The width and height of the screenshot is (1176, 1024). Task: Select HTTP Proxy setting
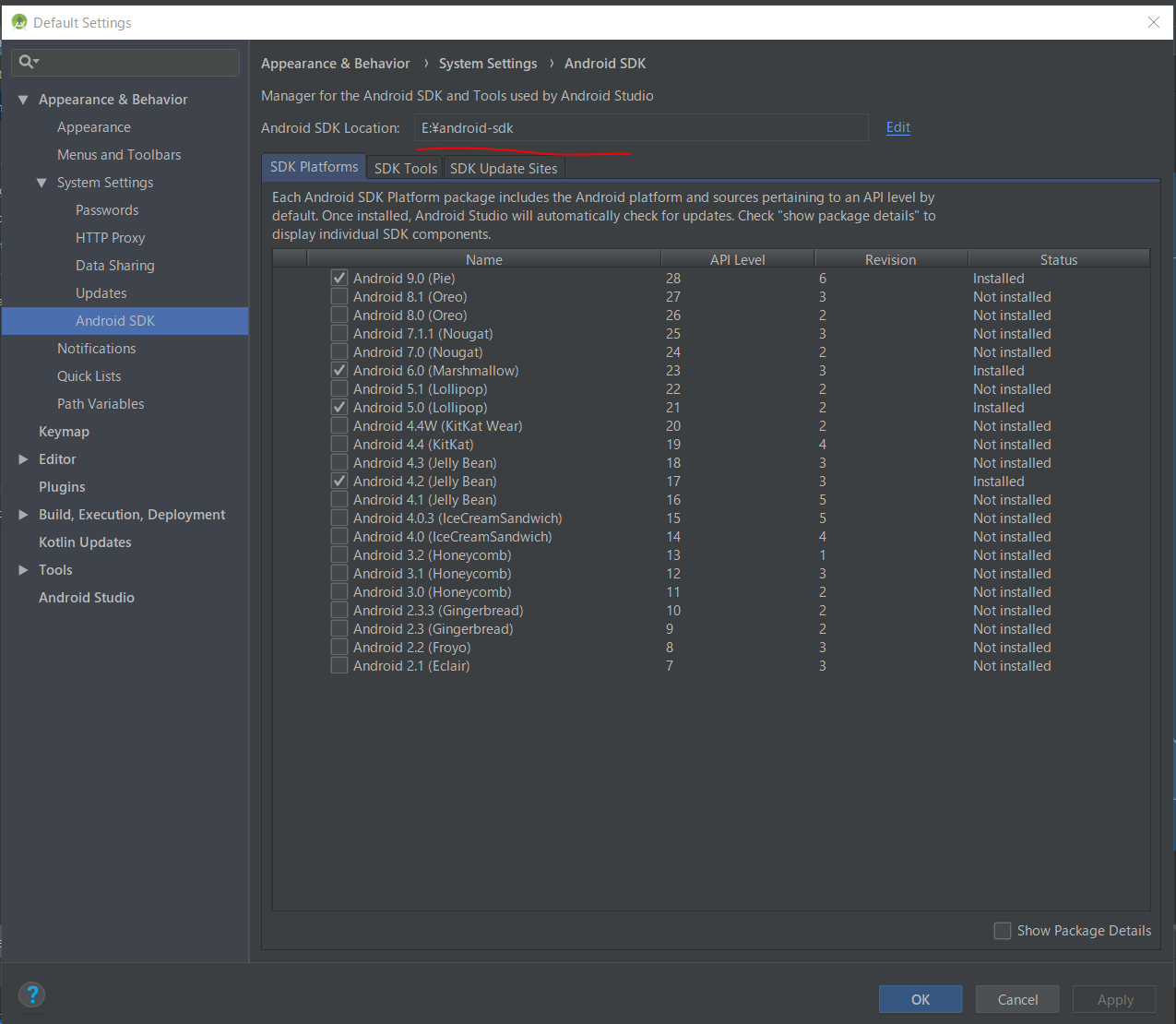pos(111,238)
